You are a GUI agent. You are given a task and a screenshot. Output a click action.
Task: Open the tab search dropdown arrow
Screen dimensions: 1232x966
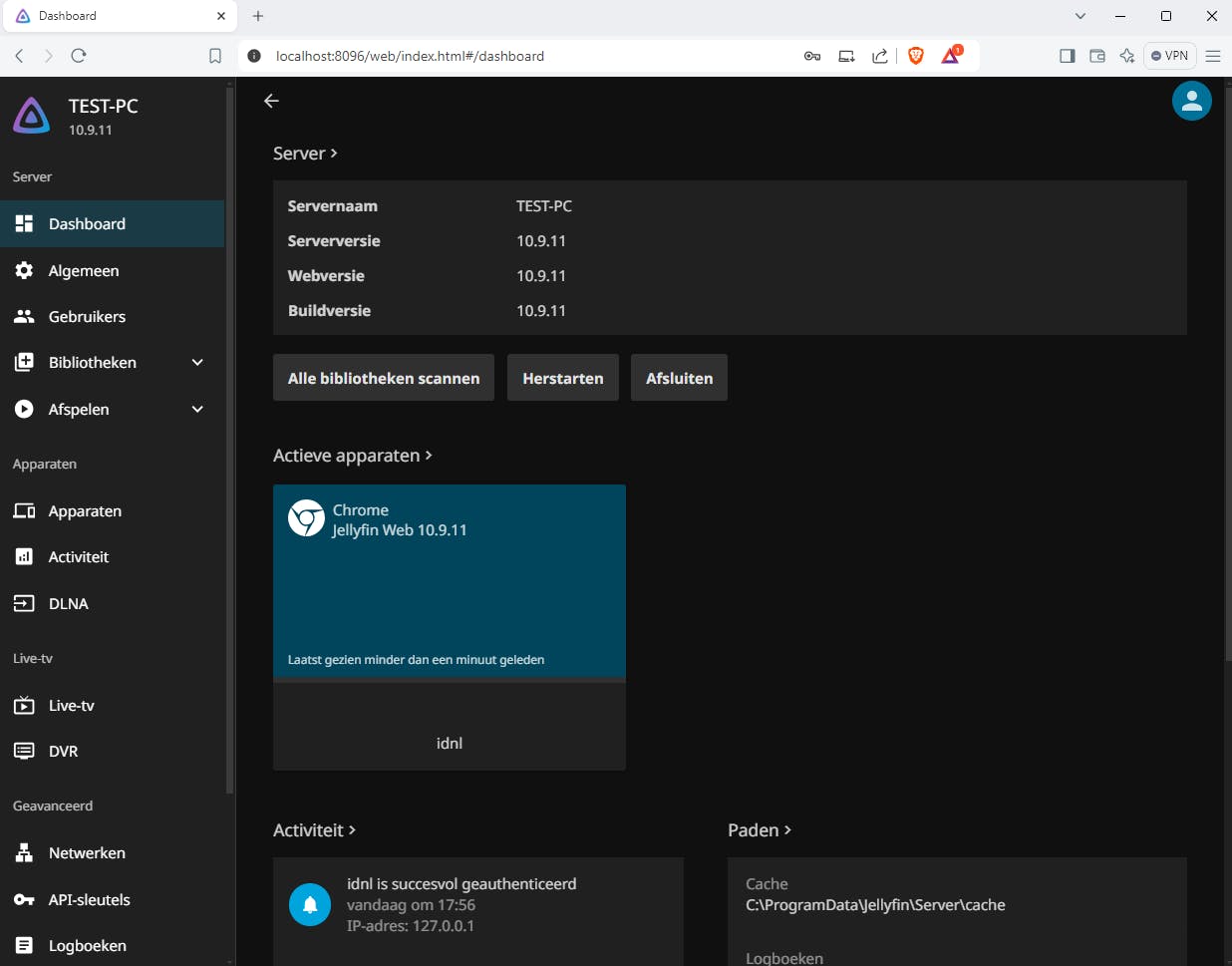1080,16
